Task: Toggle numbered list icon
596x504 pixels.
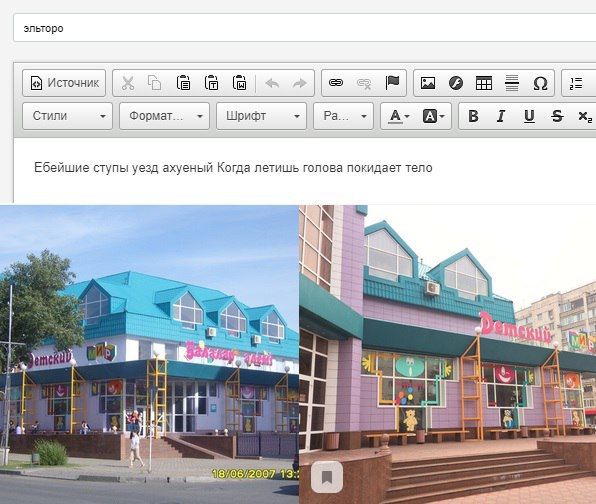Action: pos(576,83)
